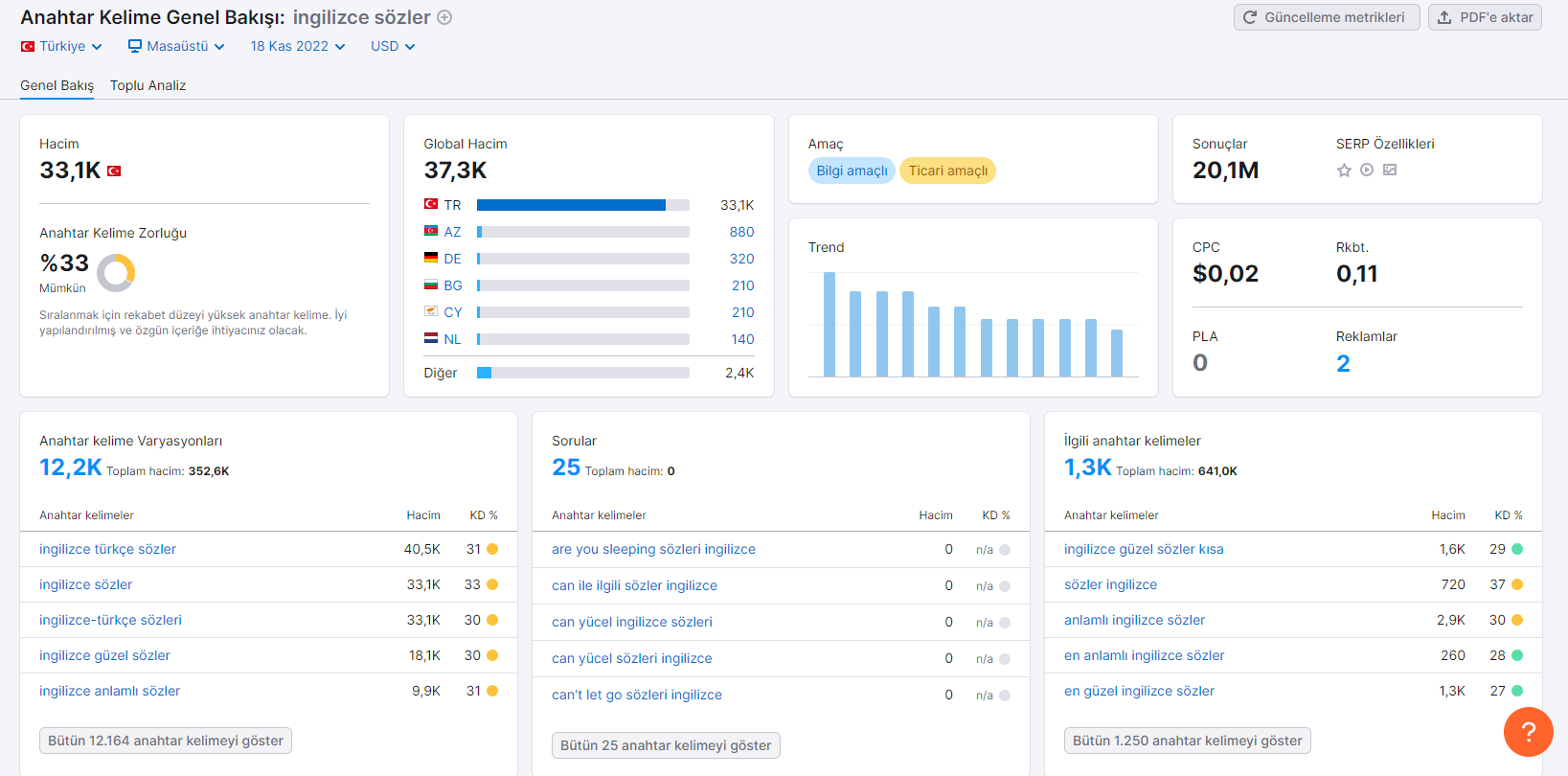Expand the 18 Kas 2022 date selector

298,46
